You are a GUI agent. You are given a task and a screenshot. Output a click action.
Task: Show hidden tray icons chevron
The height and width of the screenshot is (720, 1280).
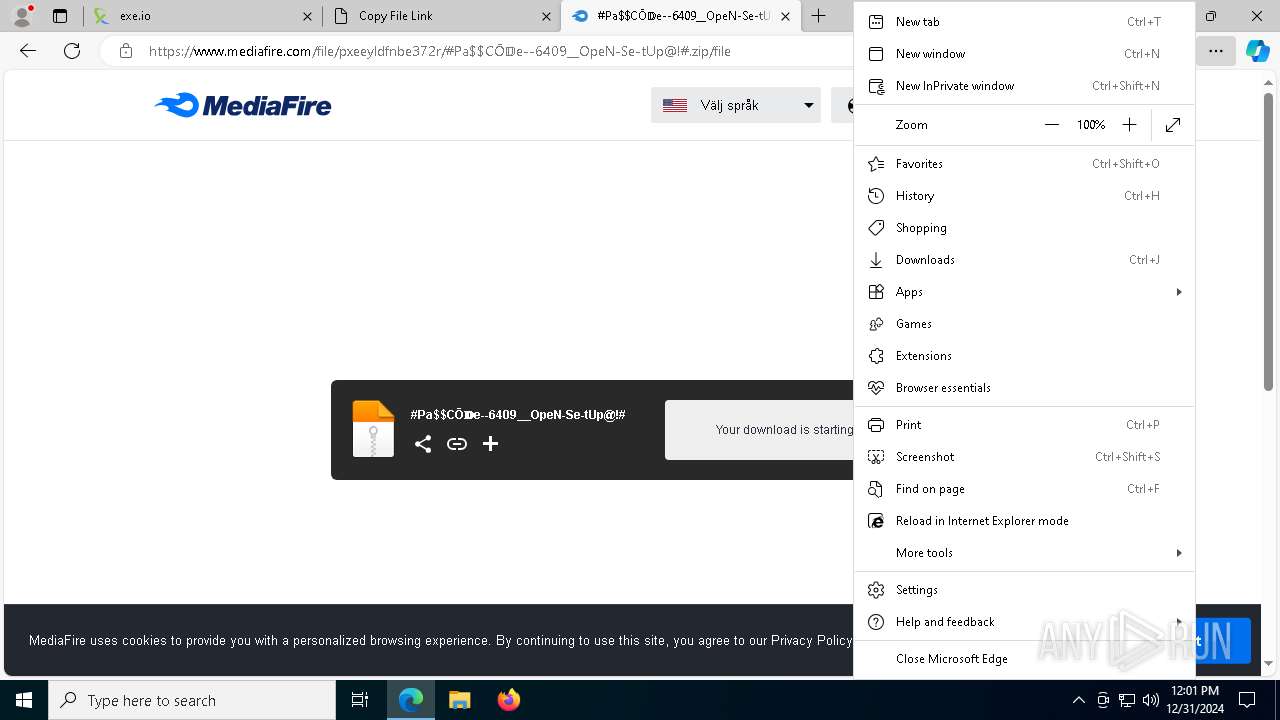[x=1078, y=700]
